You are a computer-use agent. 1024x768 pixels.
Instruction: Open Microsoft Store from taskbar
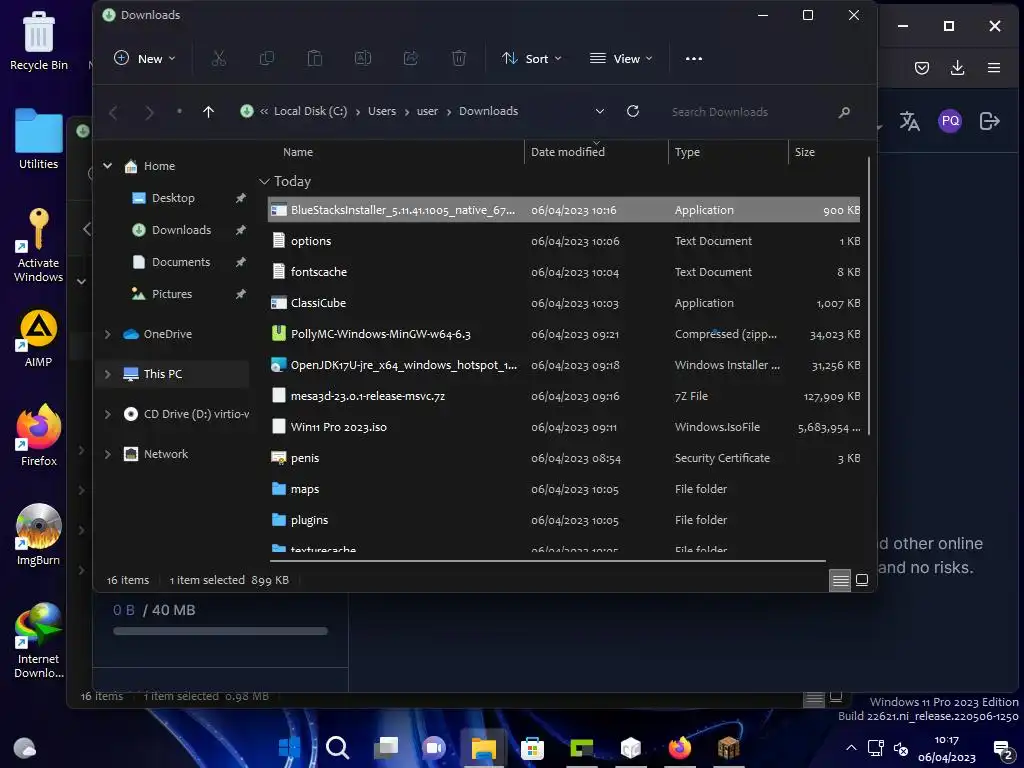point(532,748)
